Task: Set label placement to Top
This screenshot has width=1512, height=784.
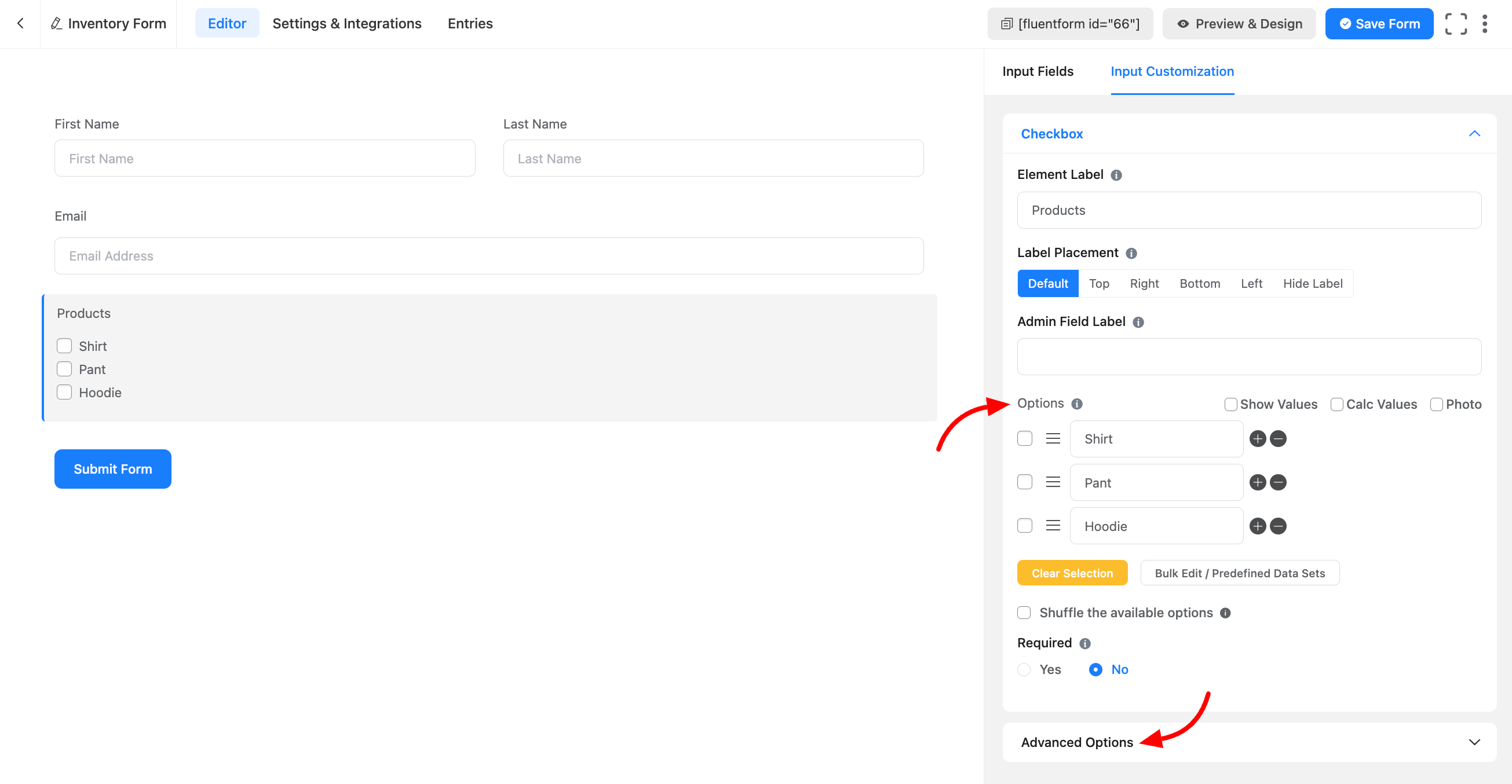Action: (1099, 284)
